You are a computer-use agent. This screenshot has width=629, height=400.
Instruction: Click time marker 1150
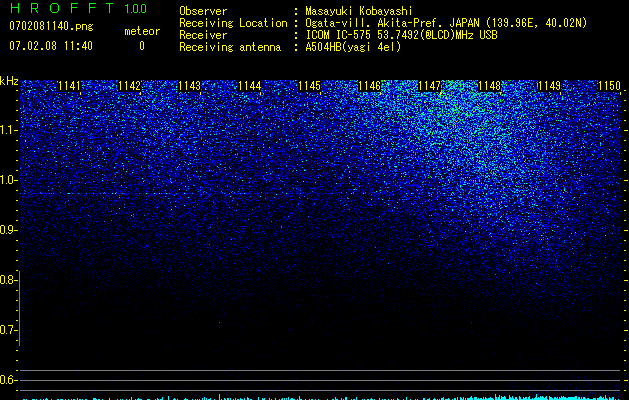(609, 85)
